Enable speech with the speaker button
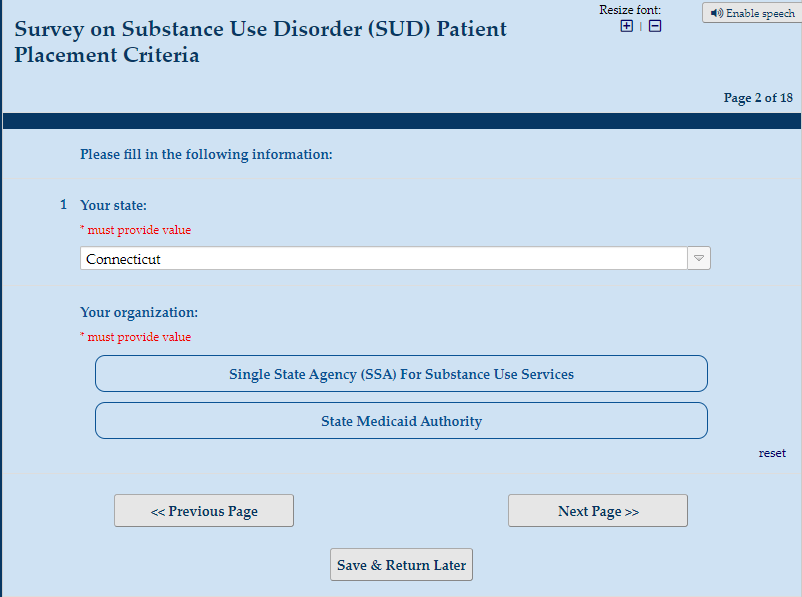The image size is (802, 597). click(x=751, y=13)
